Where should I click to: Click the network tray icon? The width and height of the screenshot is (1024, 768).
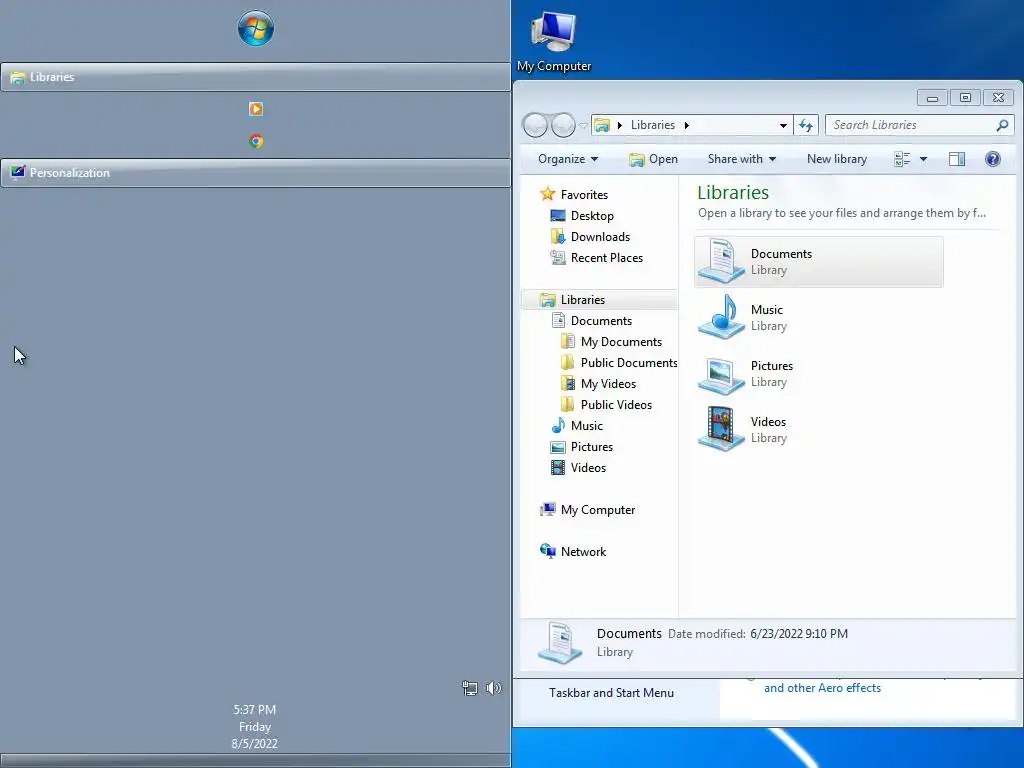(x=470, y=688)
